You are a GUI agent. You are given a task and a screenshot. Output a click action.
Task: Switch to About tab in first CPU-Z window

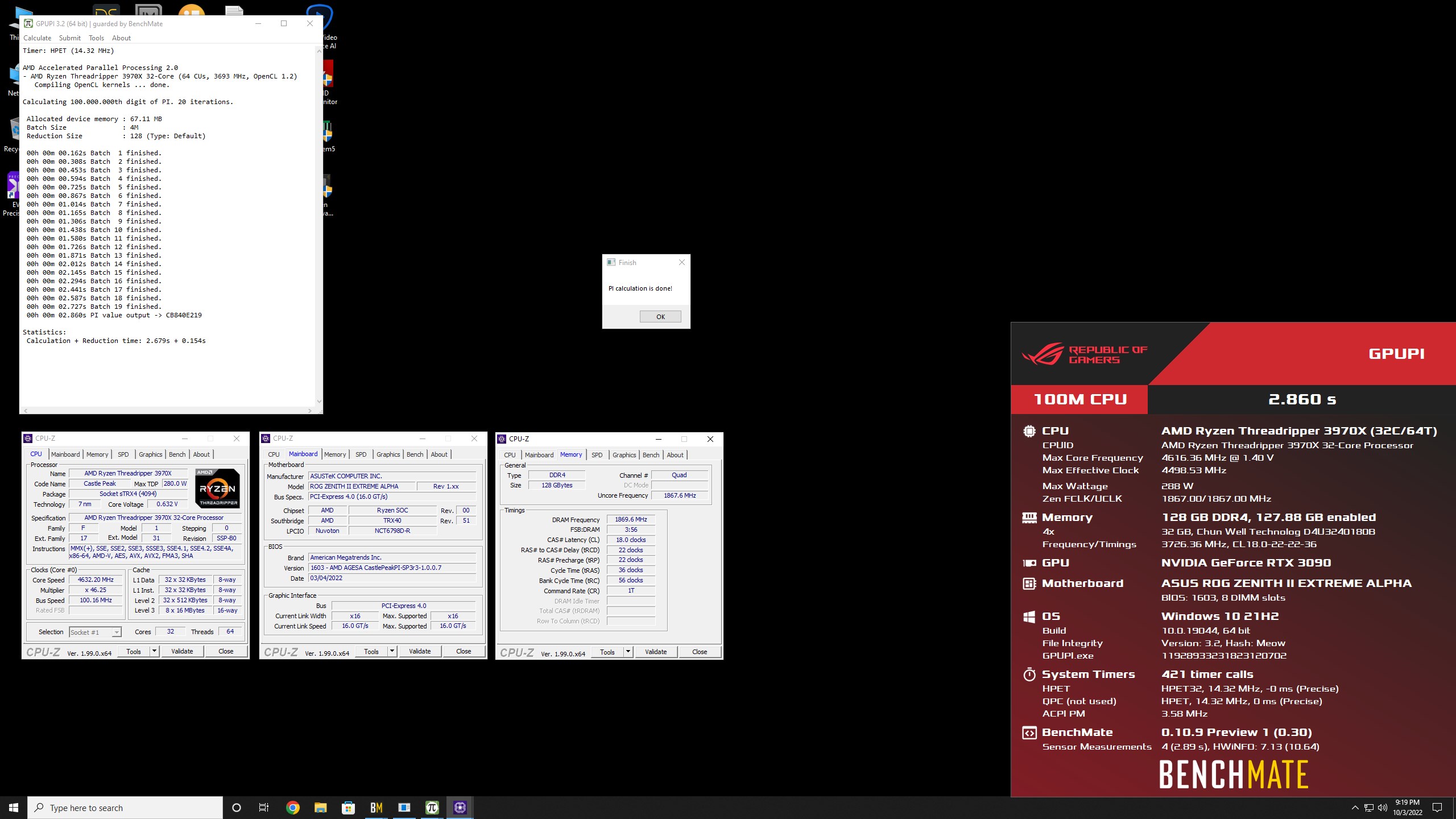[201, 454]
